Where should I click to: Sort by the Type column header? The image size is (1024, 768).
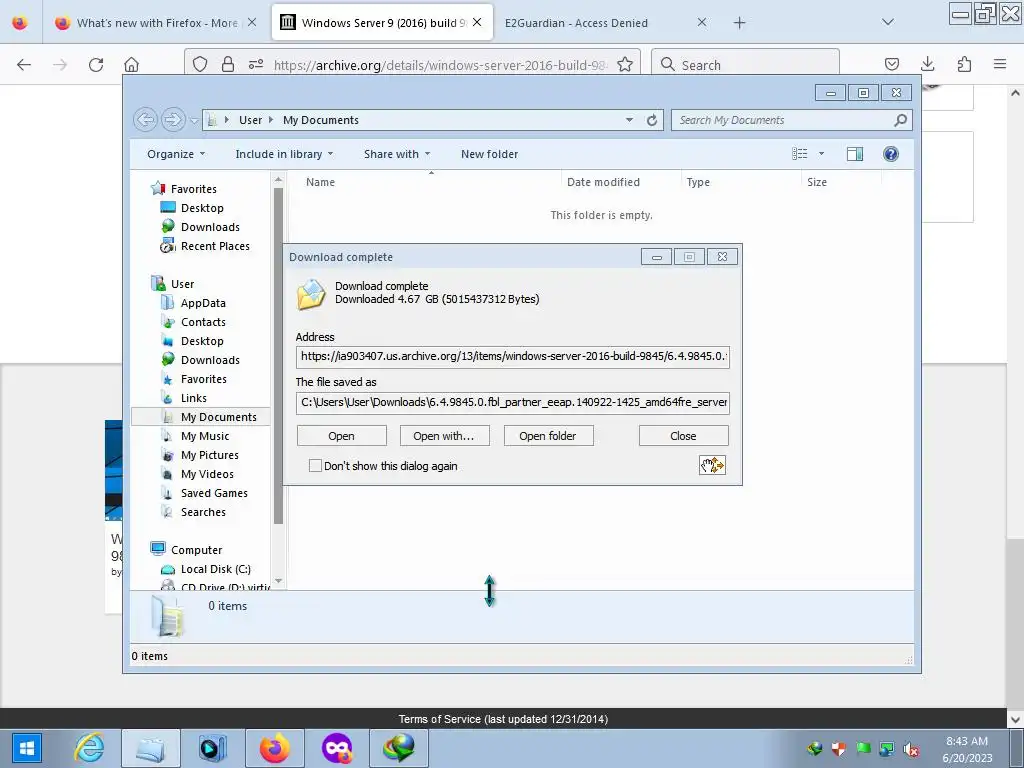(697, 182)
